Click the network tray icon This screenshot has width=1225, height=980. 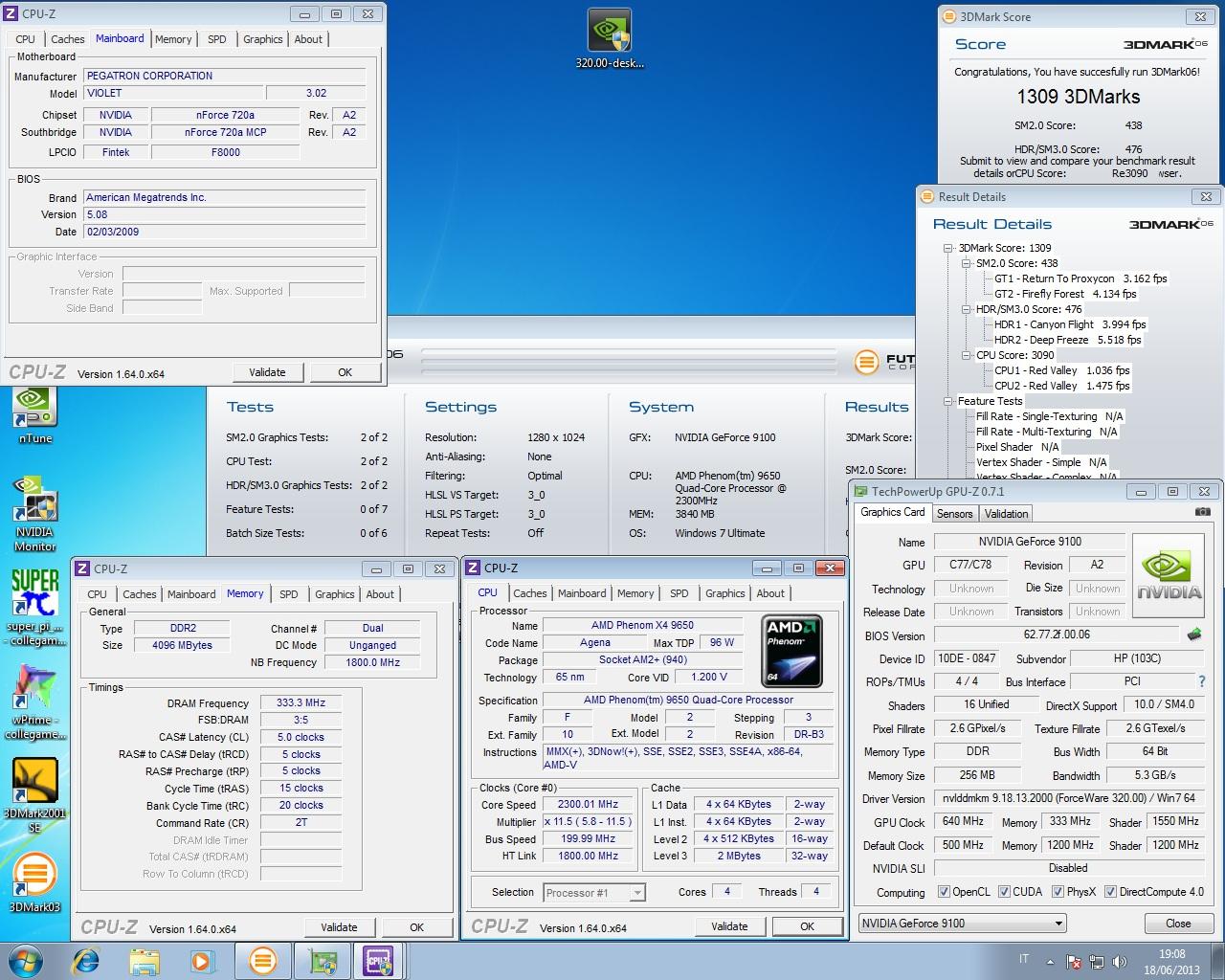click(1096, 962)
